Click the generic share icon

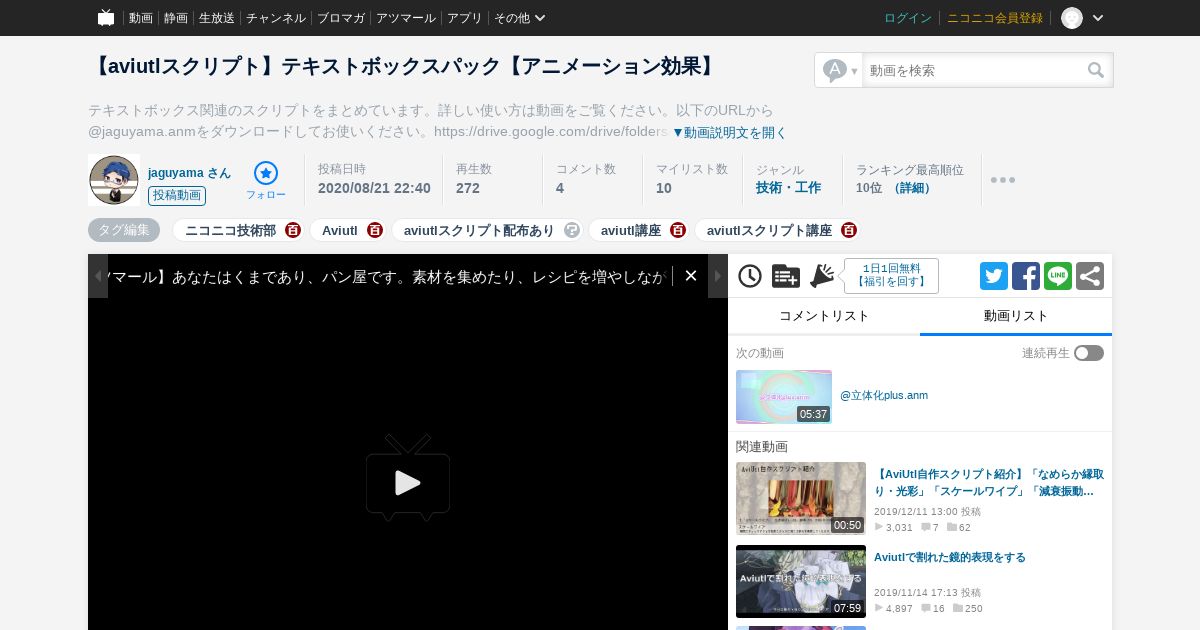coord(1090,276)
